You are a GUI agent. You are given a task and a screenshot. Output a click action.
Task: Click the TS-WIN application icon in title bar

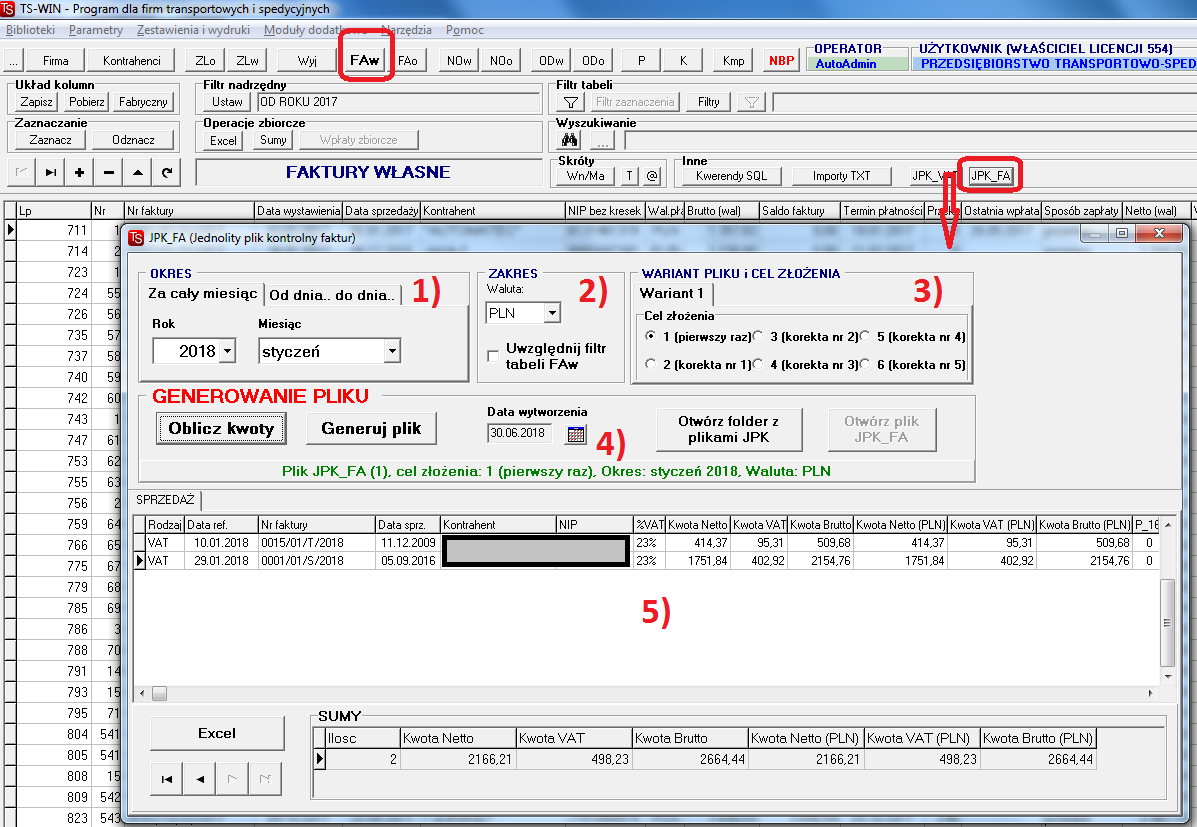pyautogui.click(x=8, y=8)
